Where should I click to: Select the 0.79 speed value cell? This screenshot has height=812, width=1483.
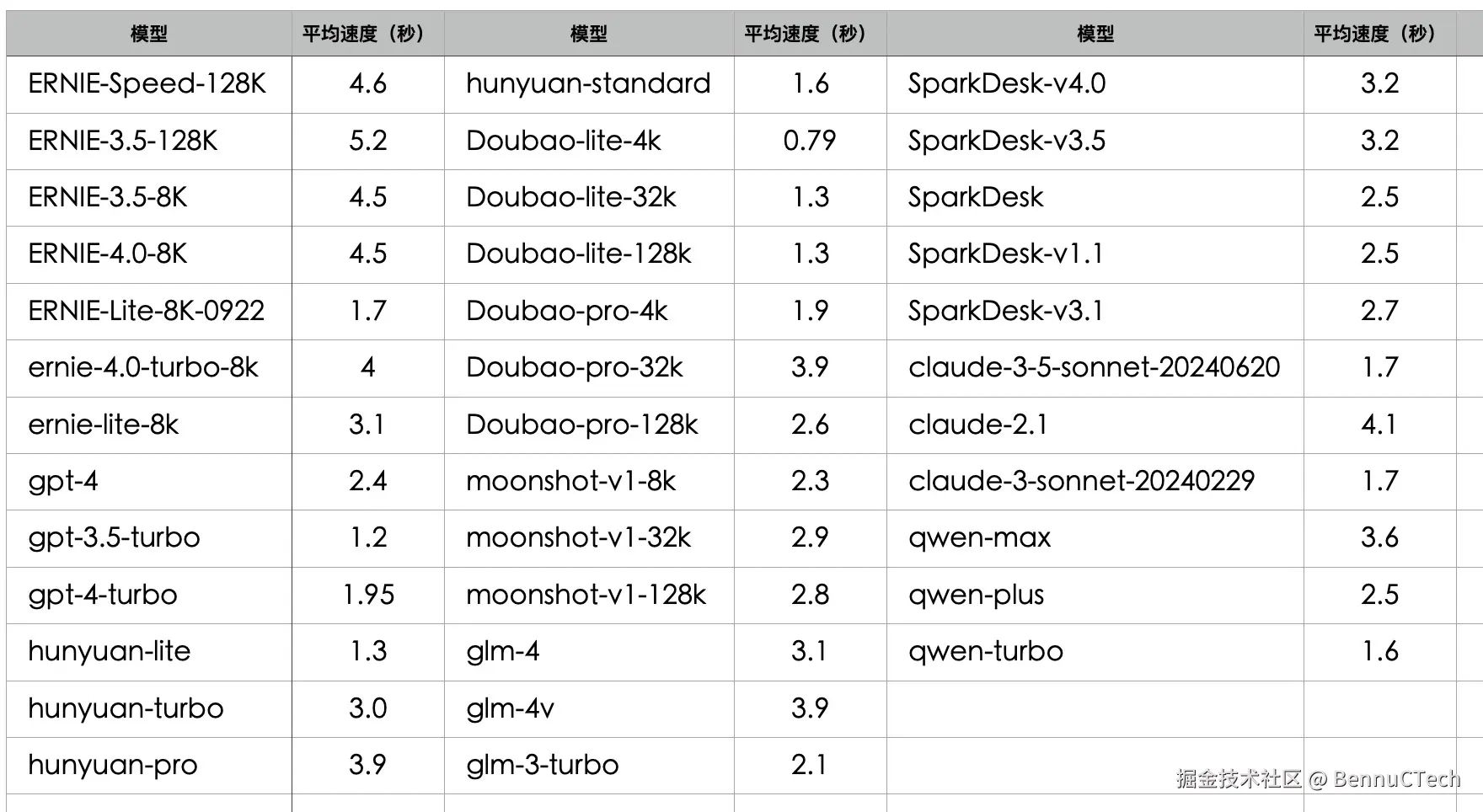coord(809,140)
